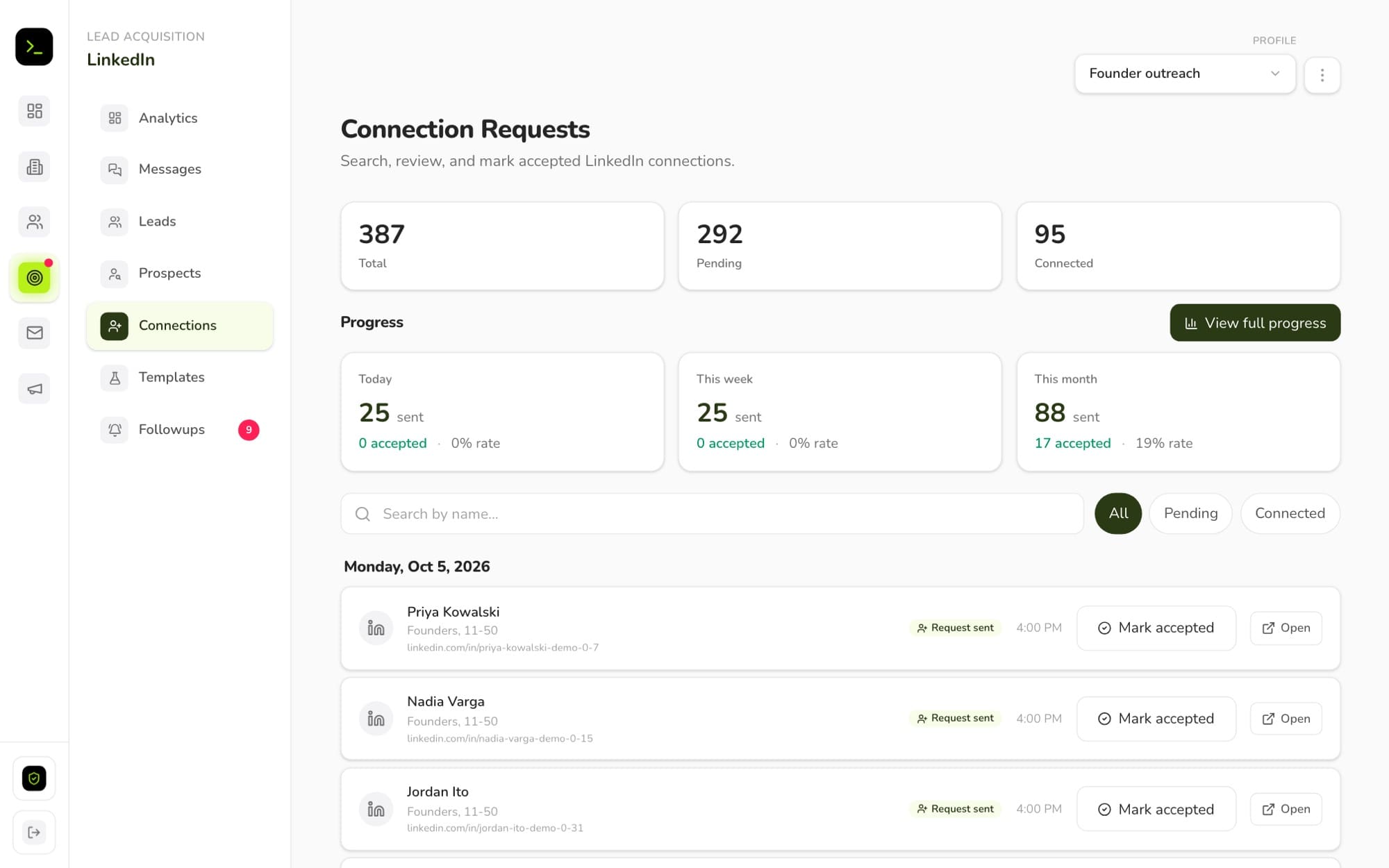Screen dimensions: 1389x868
Task: Open Leads in the sidebar
Action: [180, 222]
